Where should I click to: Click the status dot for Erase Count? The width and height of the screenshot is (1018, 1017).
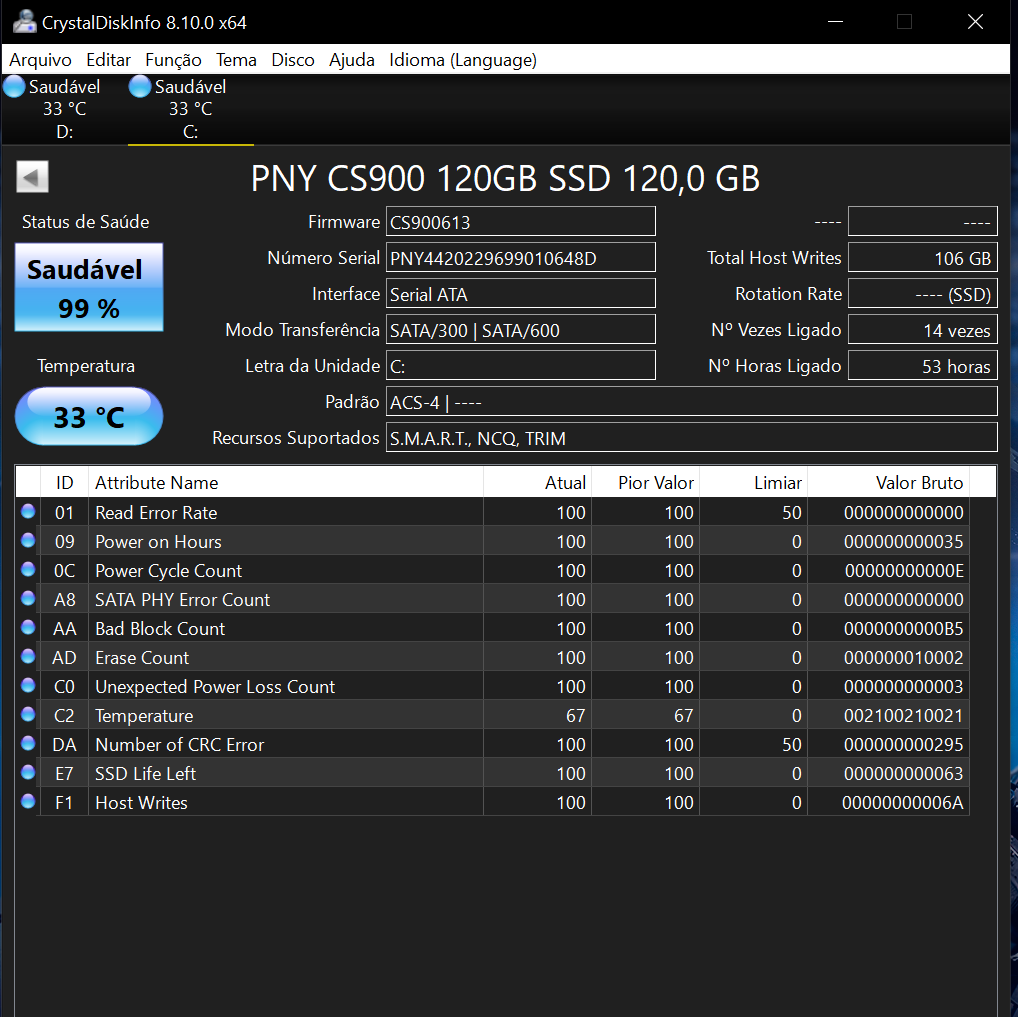(x=28, y=656)
